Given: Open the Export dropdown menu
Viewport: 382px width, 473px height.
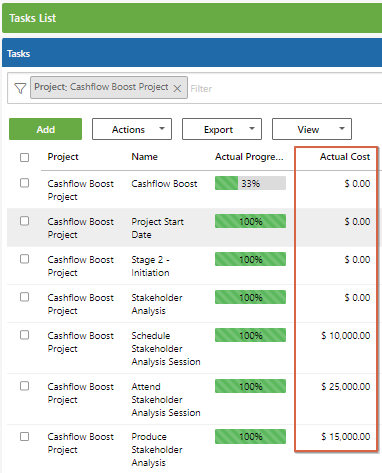Looking at the screenshot, I should 222,129.
